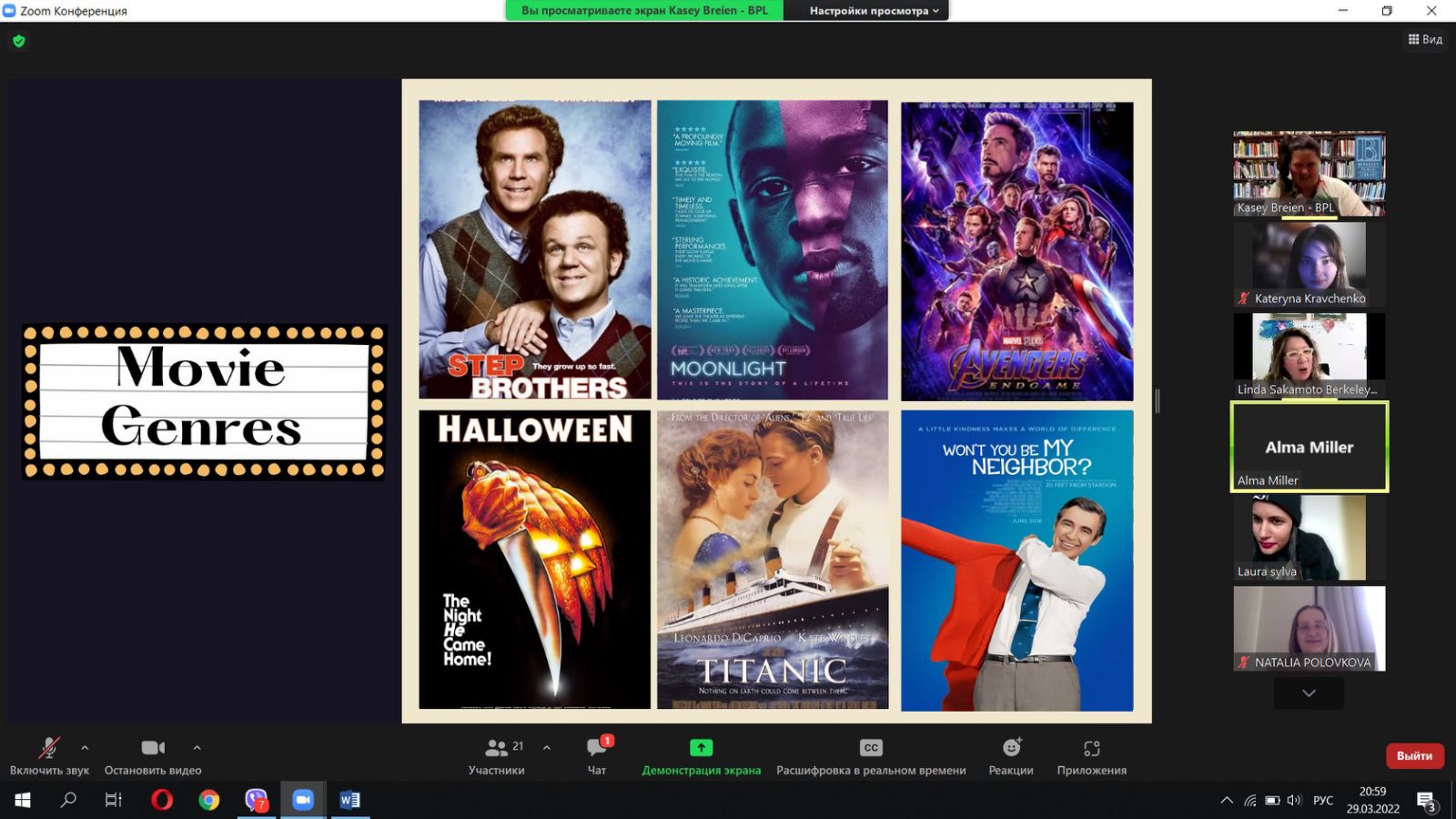
Task: Click the side panel divider handle
Action: pyautogui.click(x=1158, y=400)
